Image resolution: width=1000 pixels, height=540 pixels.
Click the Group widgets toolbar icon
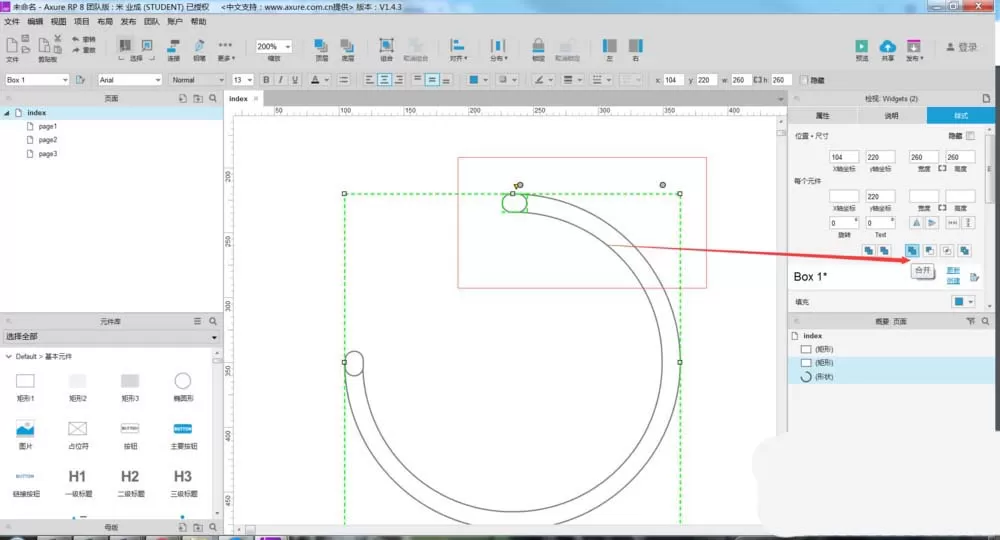pos(386,46)
